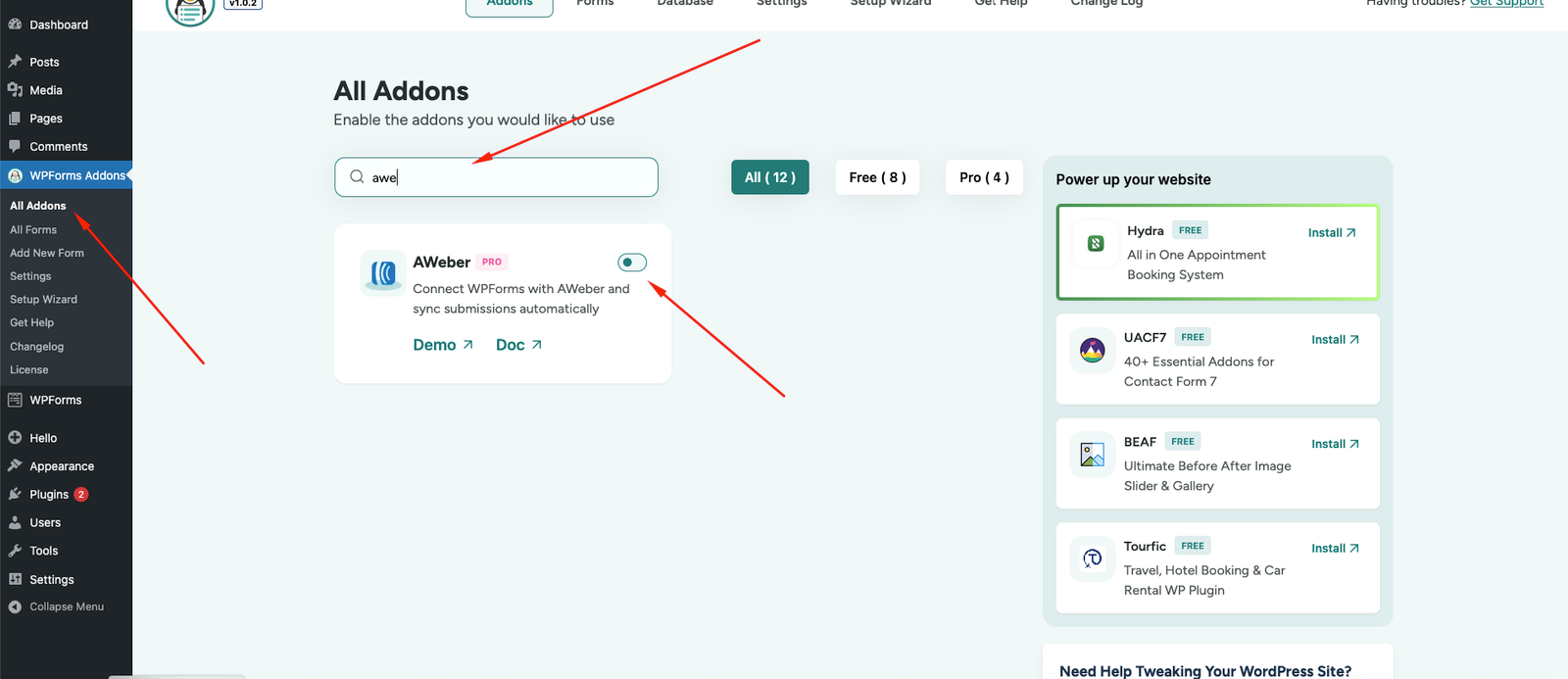
Task: Show All ( 12 ) addons
Action: 769,177
